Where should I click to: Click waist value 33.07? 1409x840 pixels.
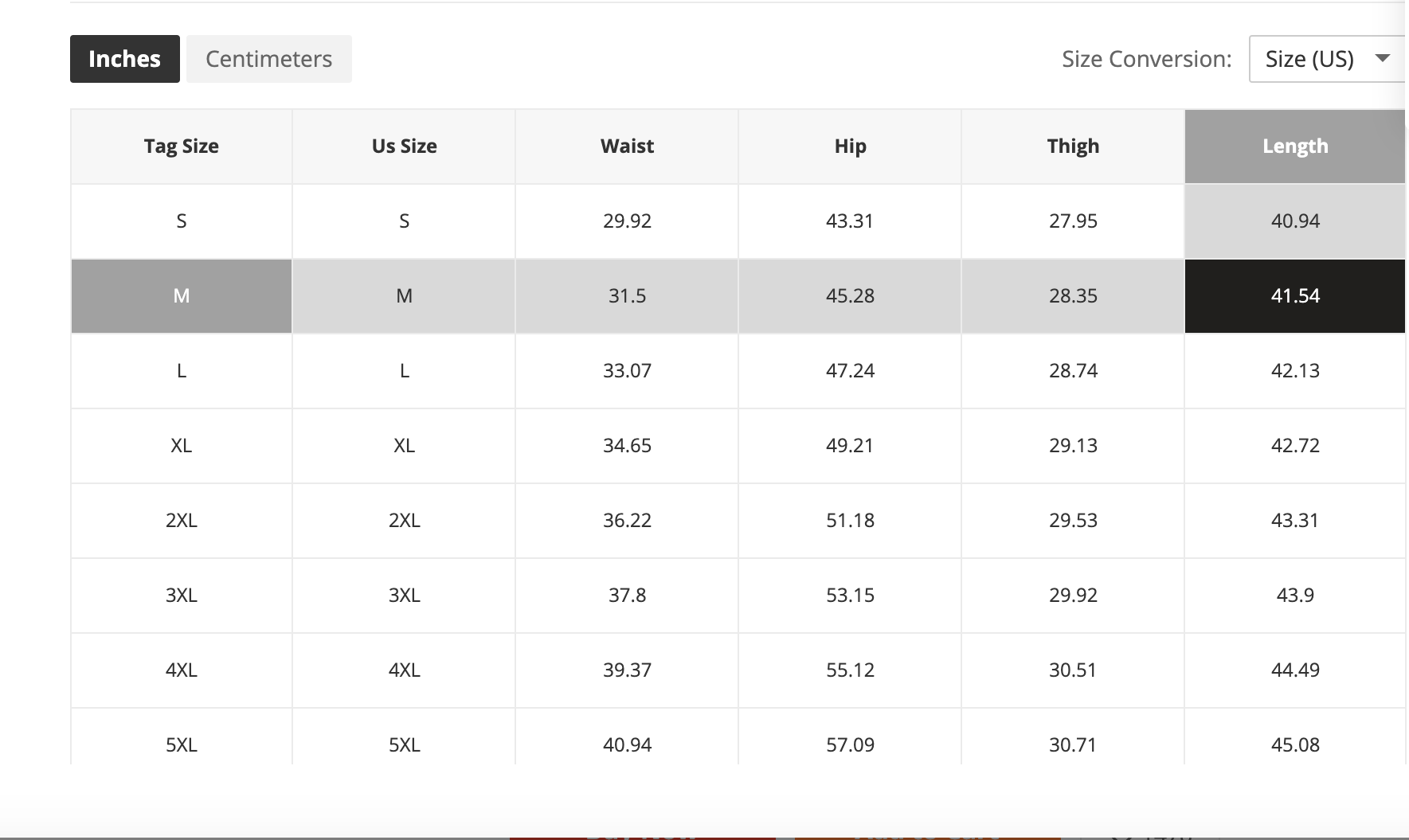627,371
